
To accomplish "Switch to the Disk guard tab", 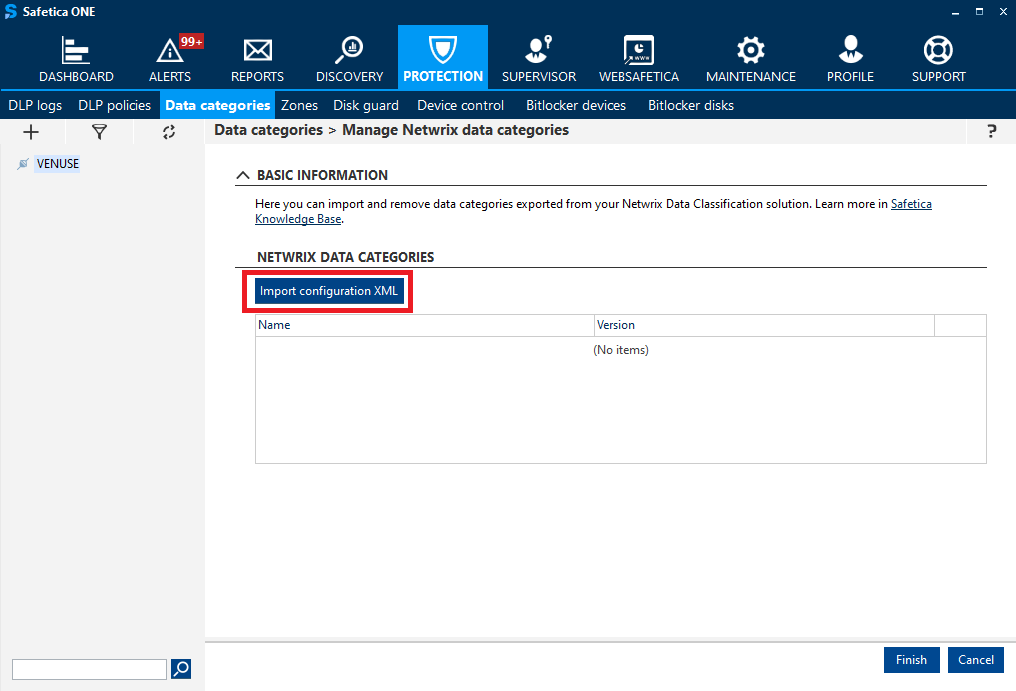I will click(366, 105).
